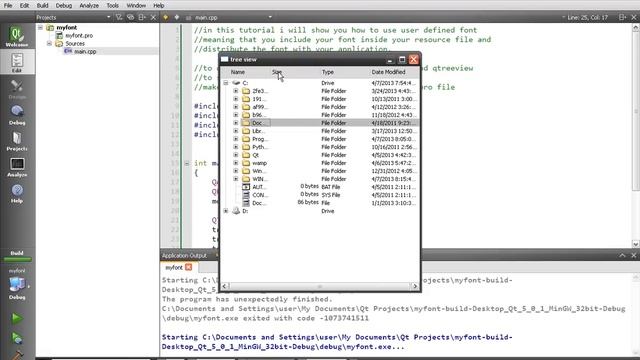Viewport: 640px width, 360px height.
Task: Close the myfont output tab
Action: (189, 267)
